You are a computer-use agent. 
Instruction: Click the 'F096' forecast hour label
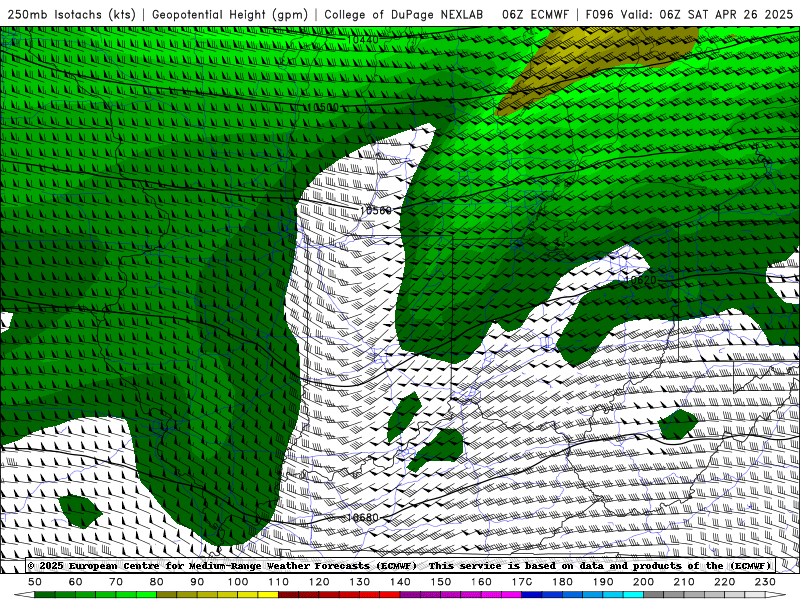point(599,14)
